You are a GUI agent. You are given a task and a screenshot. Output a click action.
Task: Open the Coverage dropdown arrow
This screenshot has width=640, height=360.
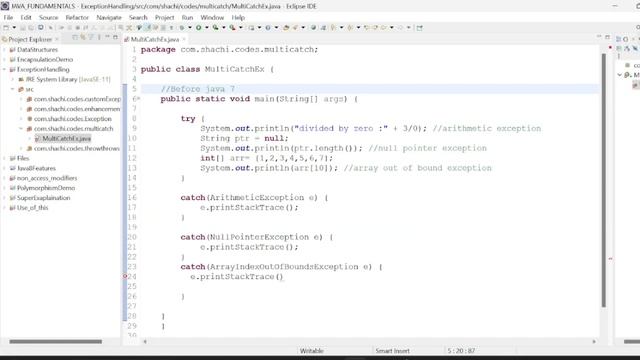pos(224,28)
